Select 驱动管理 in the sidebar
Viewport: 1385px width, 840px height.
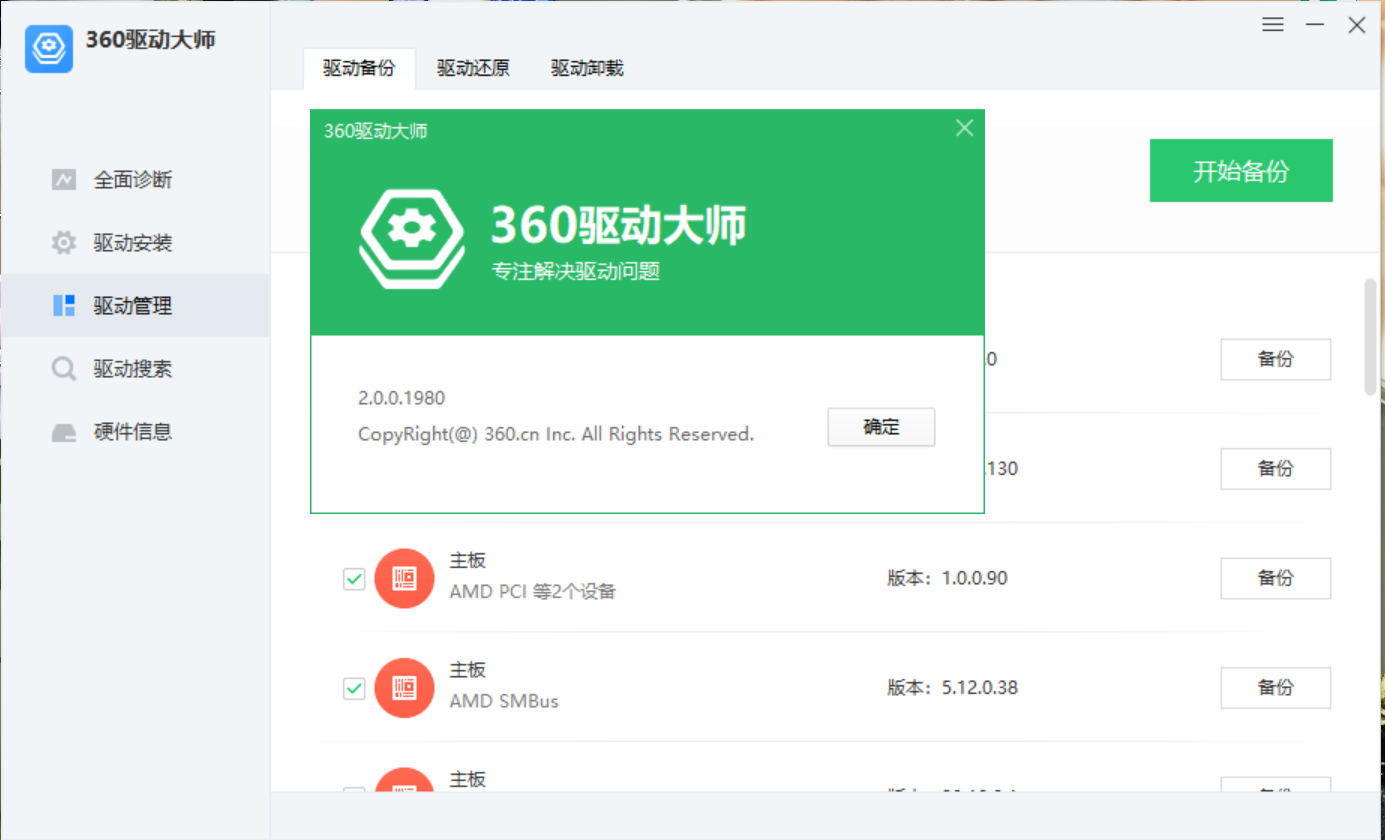(135, 306)
